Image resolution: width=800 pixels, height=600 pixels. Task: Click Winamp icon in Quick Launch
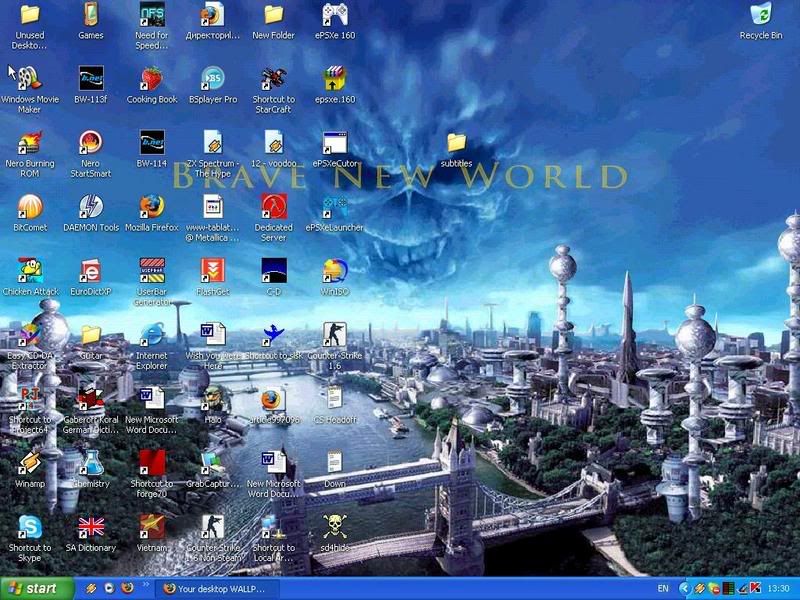pyautogui.click(x=91, y=588)
